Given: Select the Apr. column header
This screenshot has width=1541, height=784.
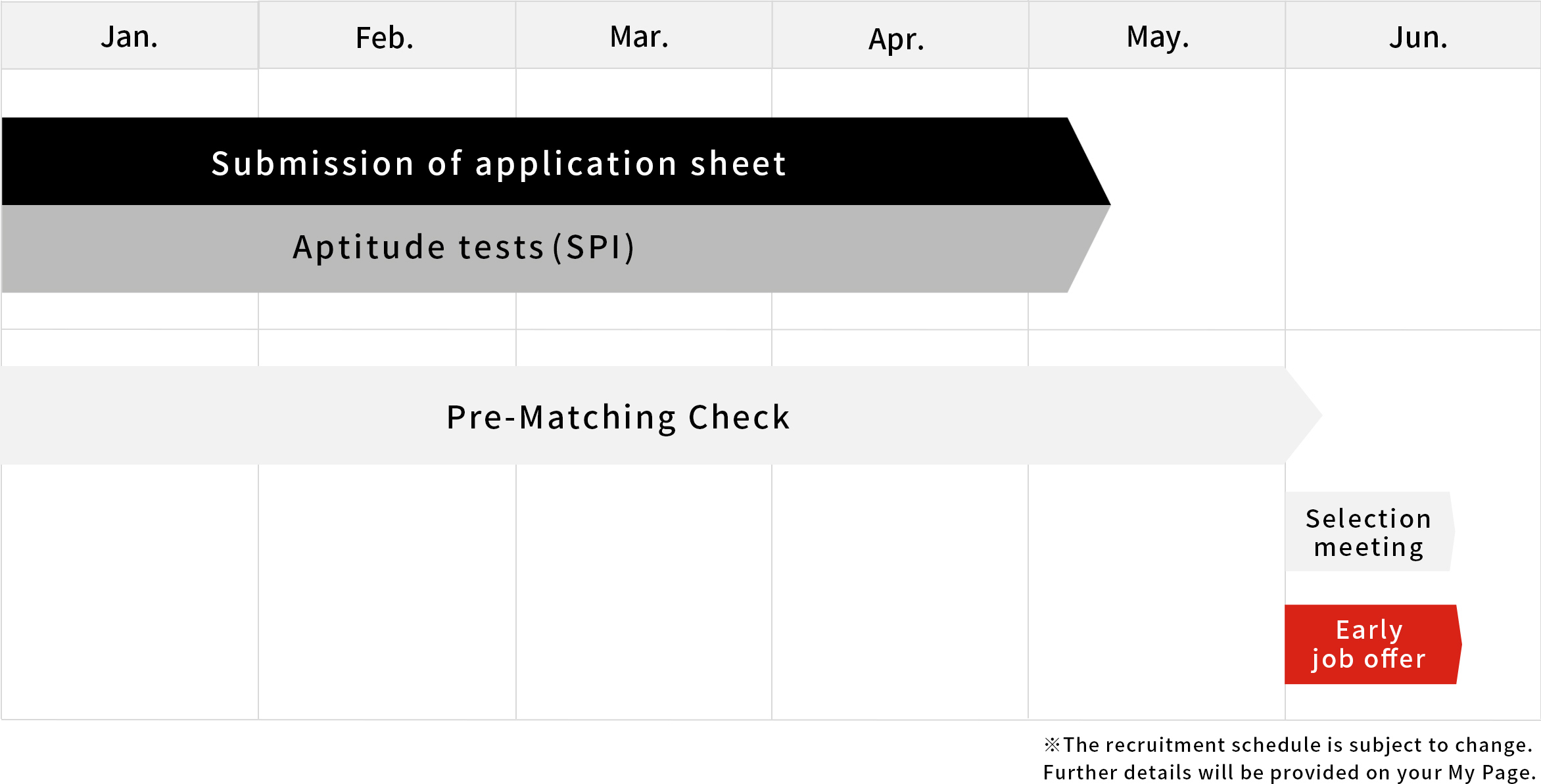Looking at the screenshot, I should point(897,39).
